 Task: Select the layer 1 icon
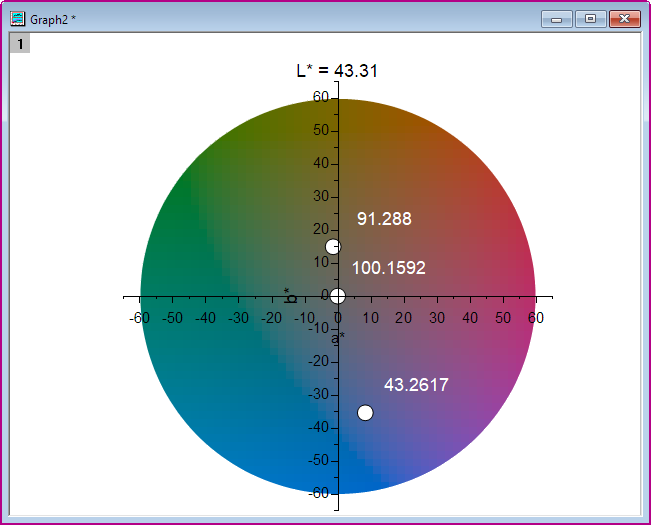pyautogui.click(x=20, y=44)
